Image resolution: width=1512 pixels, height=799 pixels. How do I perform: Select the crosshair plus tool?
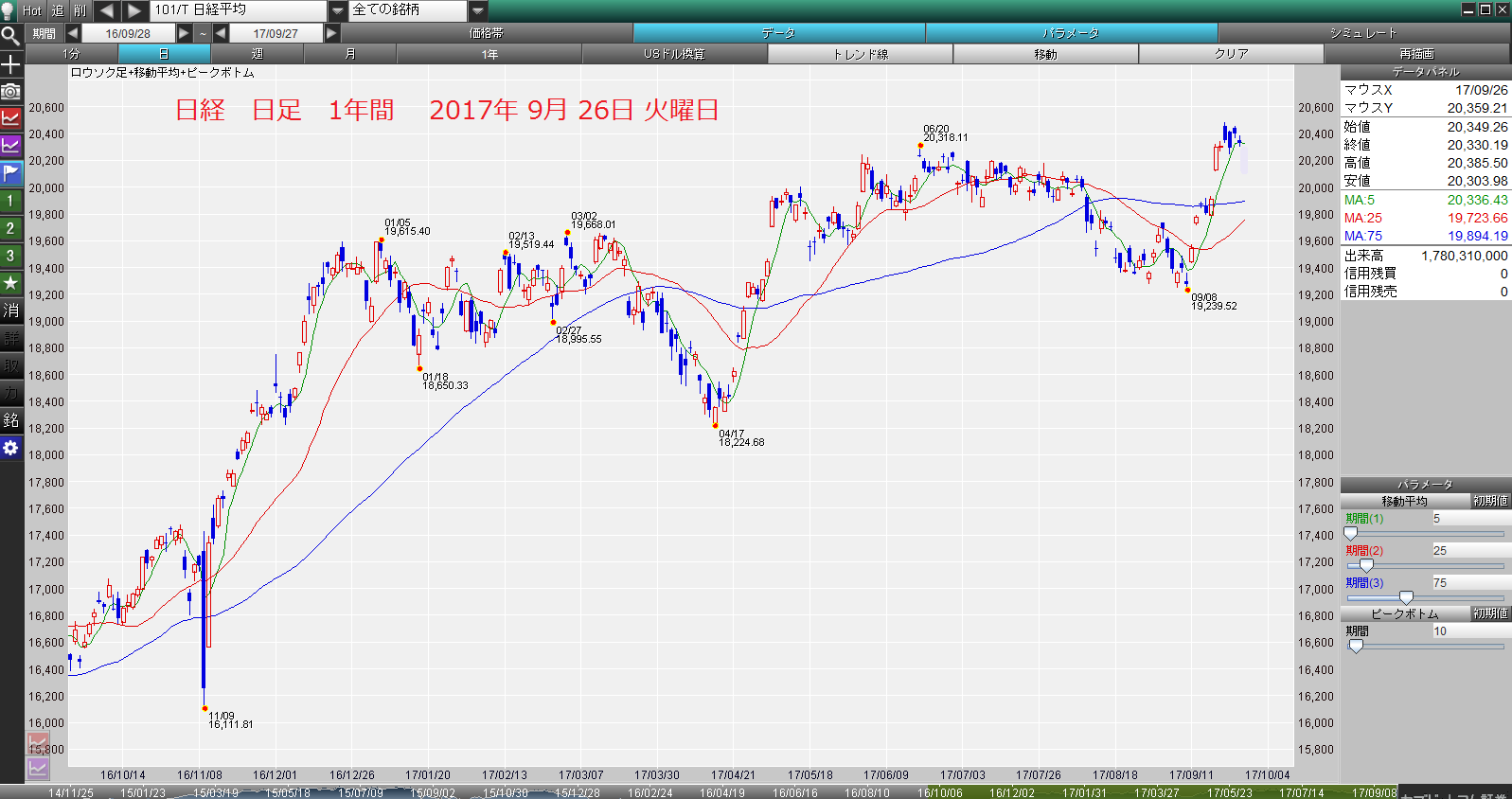click(10, 64)
